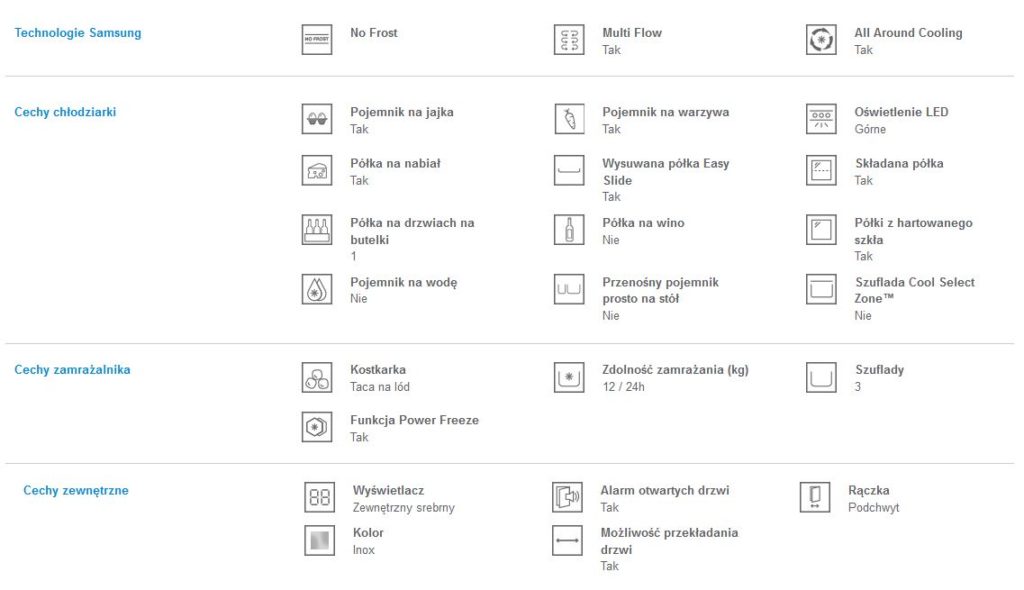Click the water container droplet icon
Viewport: 1024px width, 590px height.
click(x=317, y=289)
